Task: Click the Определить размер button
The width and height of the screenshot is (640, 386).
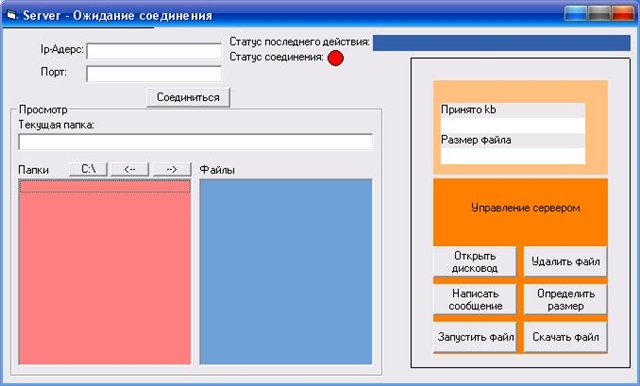Action: (566, 299)
